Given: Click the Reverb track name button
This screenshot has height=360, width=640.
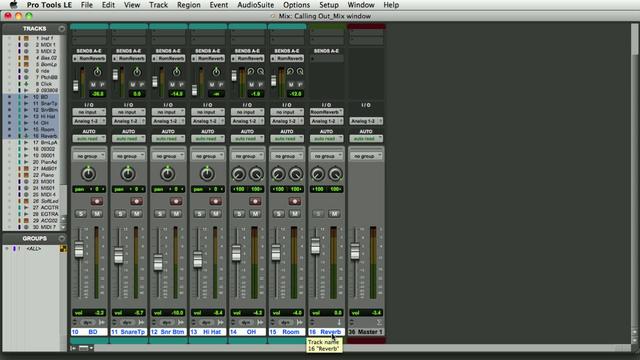Looking at the screenshot, I should tap(327, 332).
